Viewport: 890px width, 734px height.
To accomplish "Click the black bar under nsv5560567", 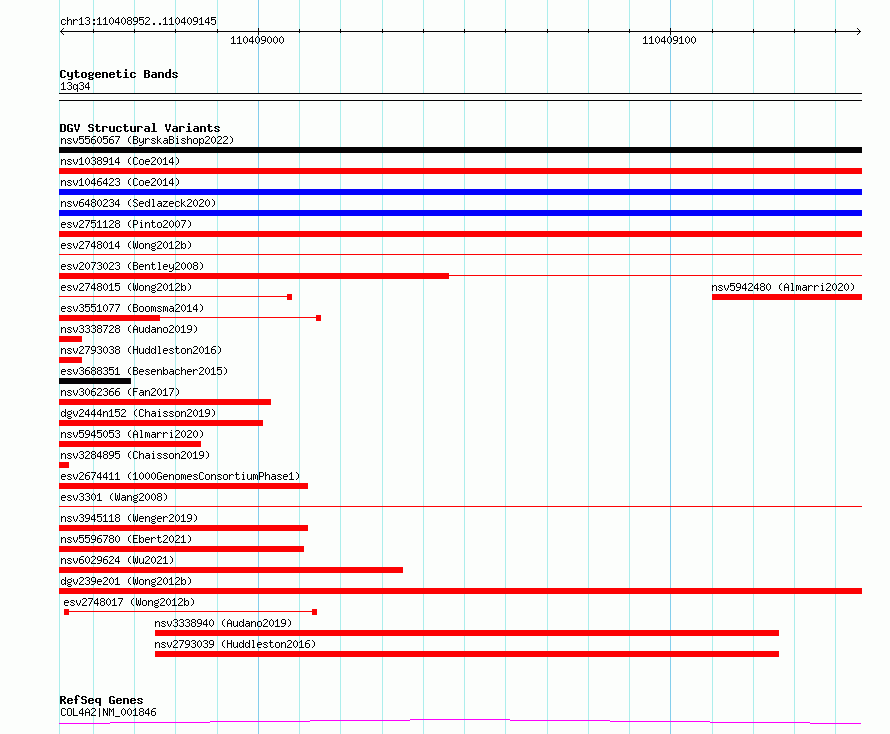I will (460, 150).
